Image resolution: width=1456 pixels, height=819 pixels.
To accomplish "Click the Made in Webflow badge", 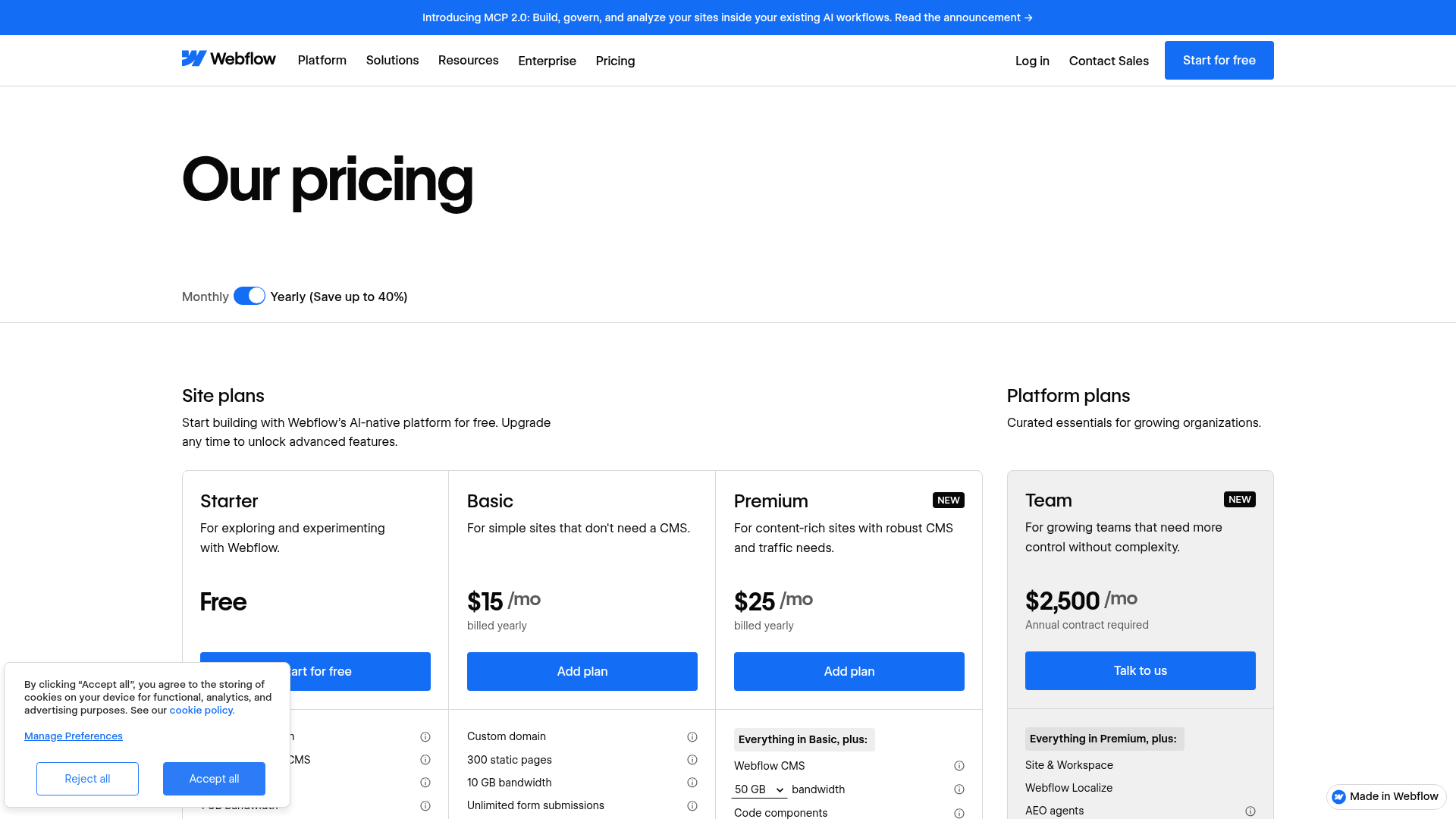I will click(1386, 796).
